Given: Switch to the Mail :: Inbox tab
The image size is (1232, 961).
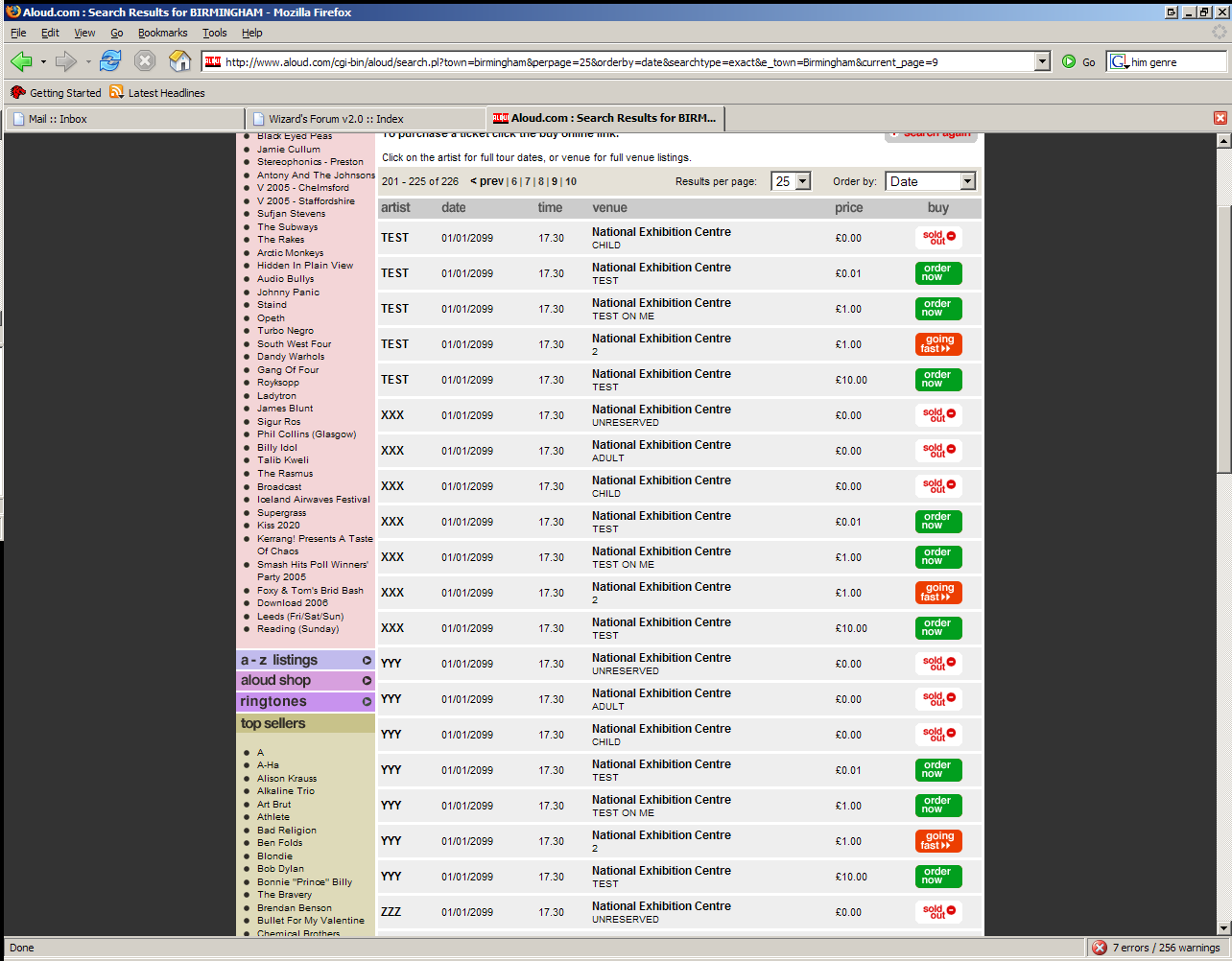Looking at the screenshot, I should tap(125, 119).
